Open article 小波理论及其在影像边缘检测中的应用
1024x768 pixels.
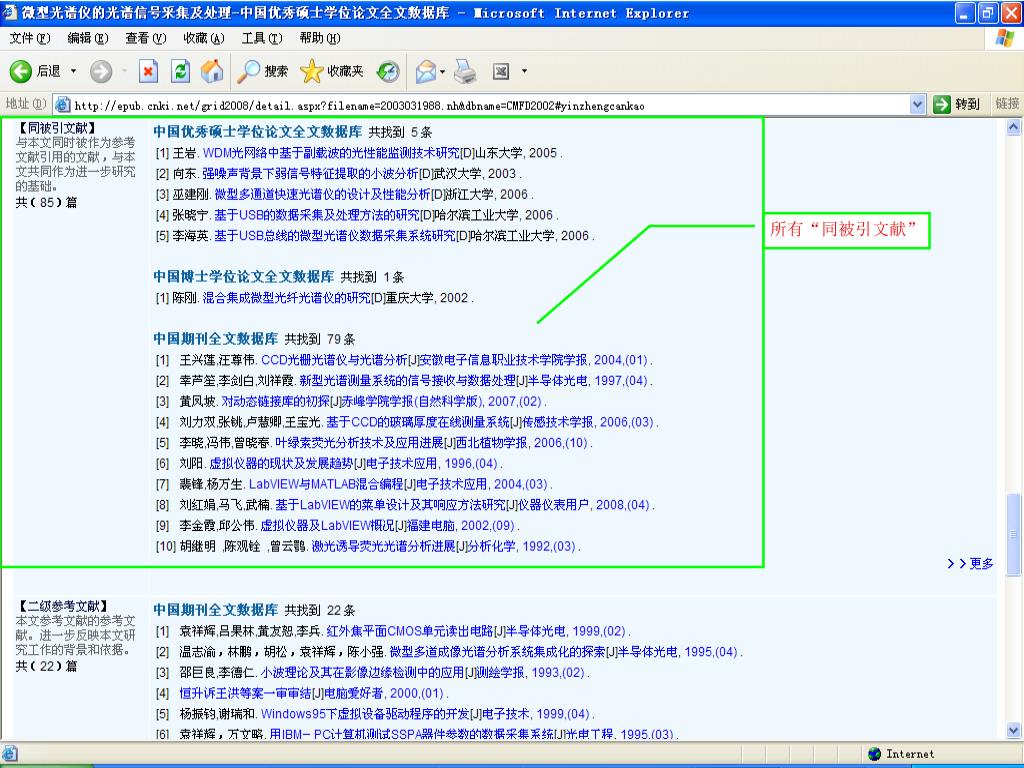tap(362, 673)
